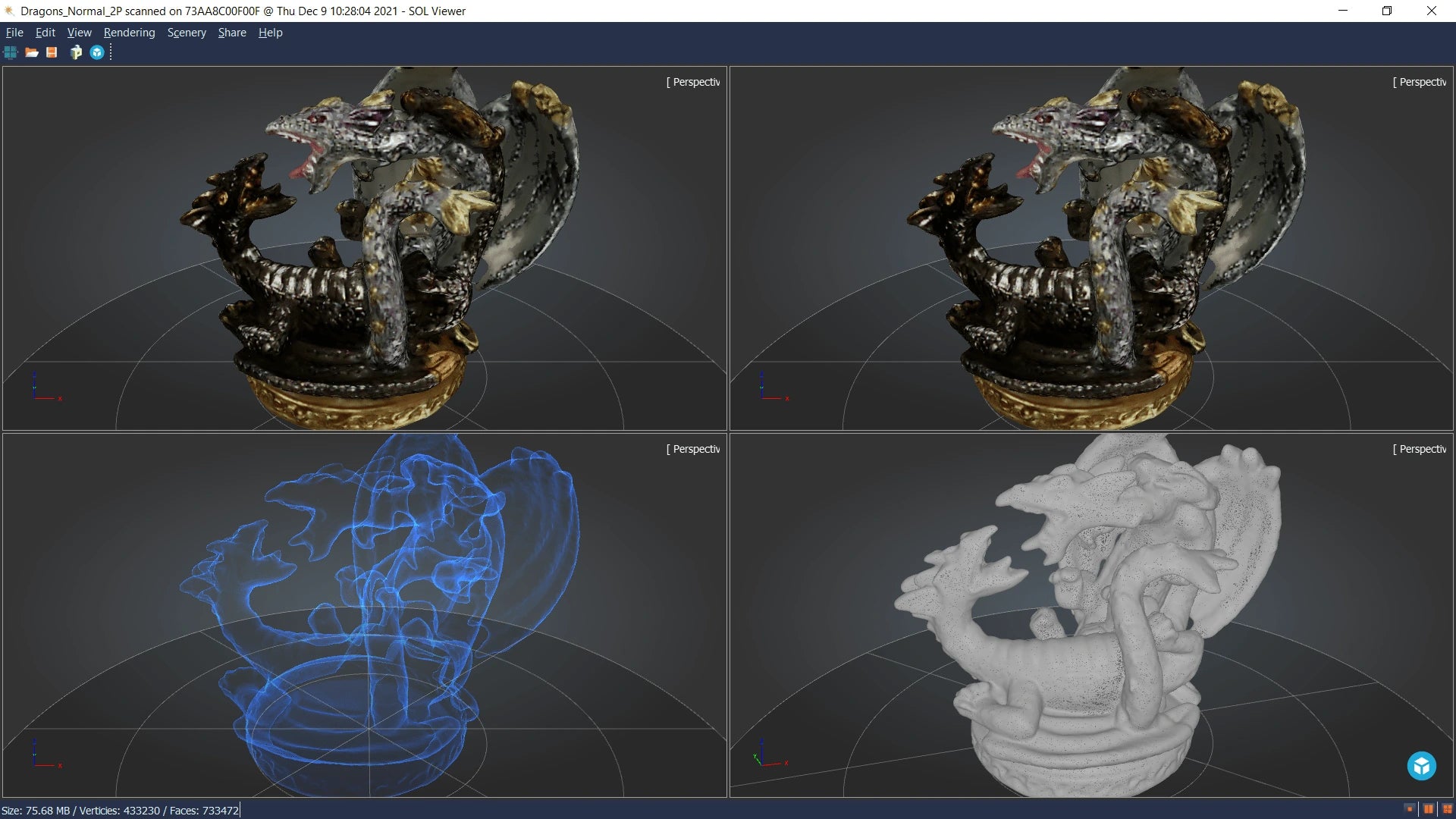Image resolution: width=1456 pixels, height=819 pixels.
Task: Click the blue X-ray dragon model
Action: tap(379, 614)
